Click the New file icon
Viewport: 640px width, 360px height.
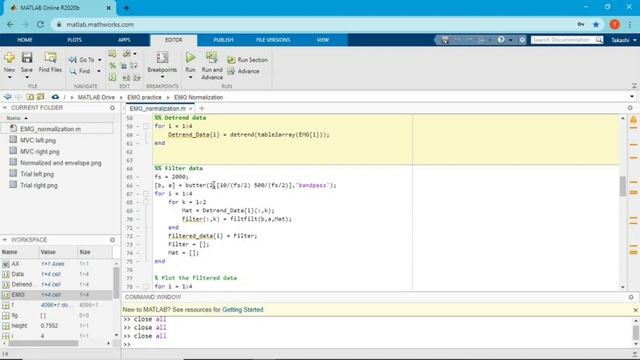pos(9,58)
